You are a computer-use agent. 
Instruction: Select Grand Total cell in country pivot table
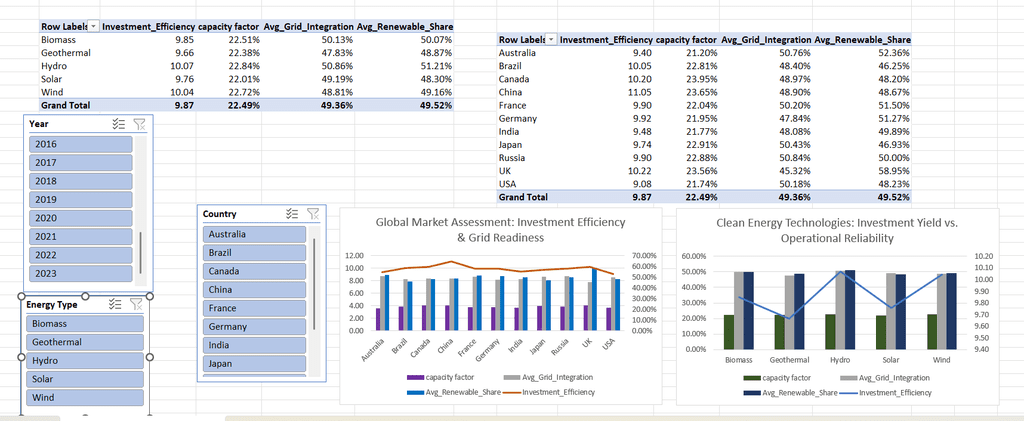coord(523,196)
